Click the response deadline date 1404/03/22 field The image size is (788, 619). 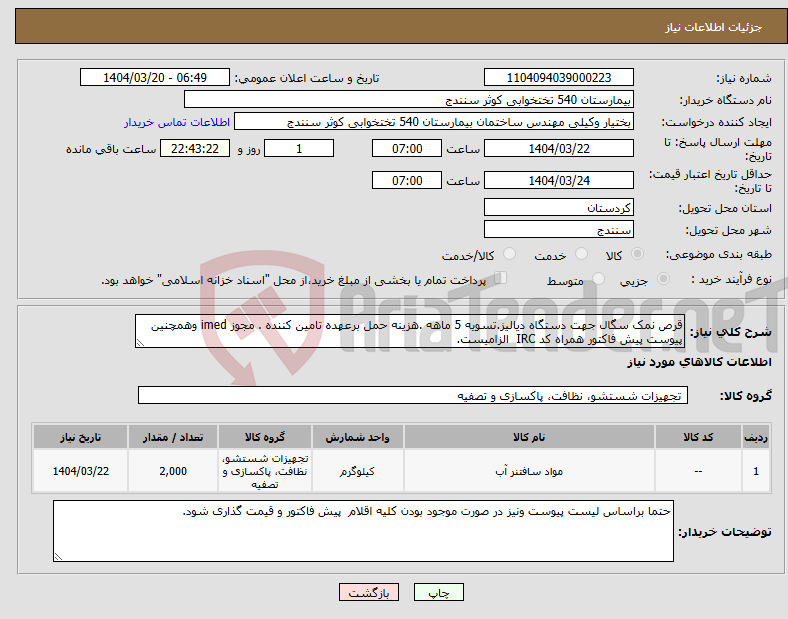pyautogui.click(x=558, y=149)
